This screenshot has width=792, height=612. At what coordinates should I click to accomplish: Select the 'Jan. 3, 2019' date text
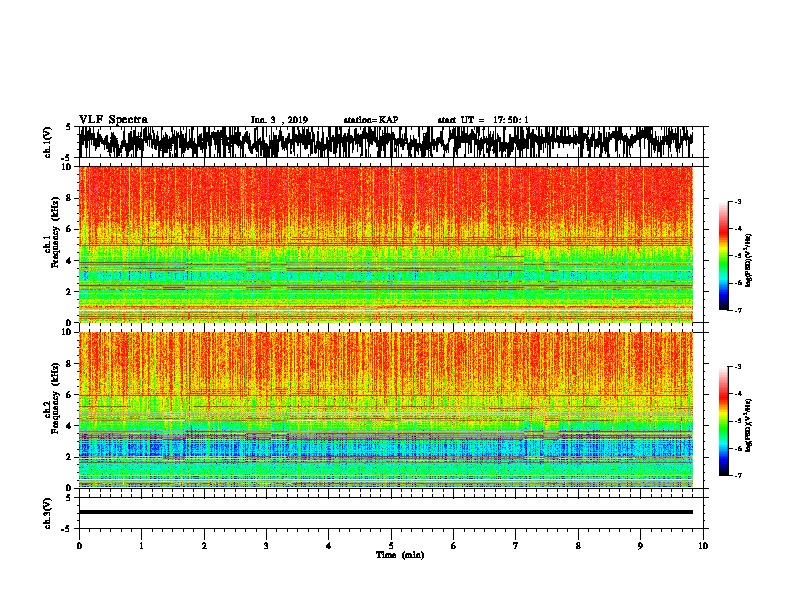279,120
